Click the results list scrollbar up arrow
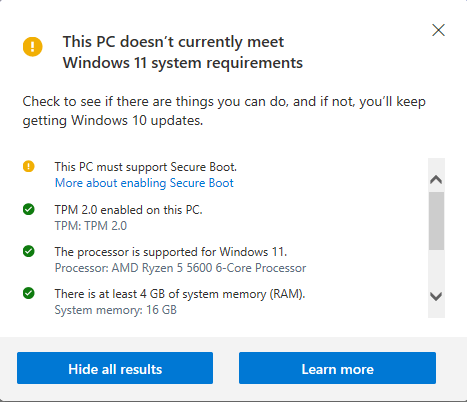The image size is (467, 402). [436, 180]
